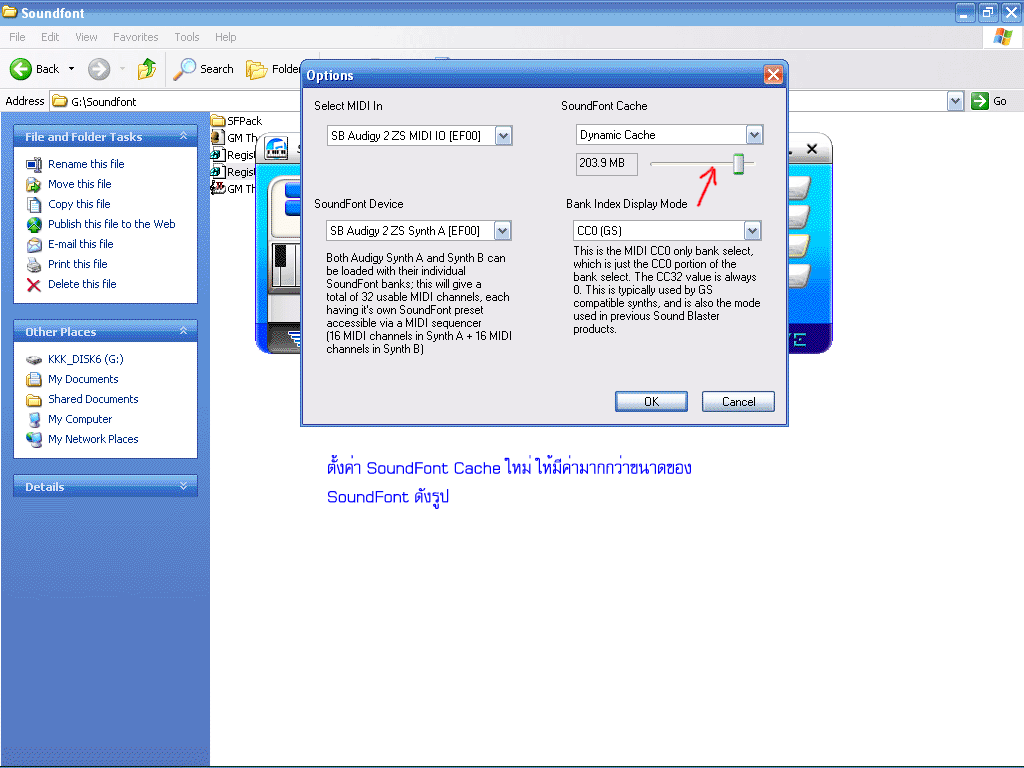Click the Select MIDI In label
Image resolution: width=1024 pixels, height=768 pixels.
[x=348, y=106]
